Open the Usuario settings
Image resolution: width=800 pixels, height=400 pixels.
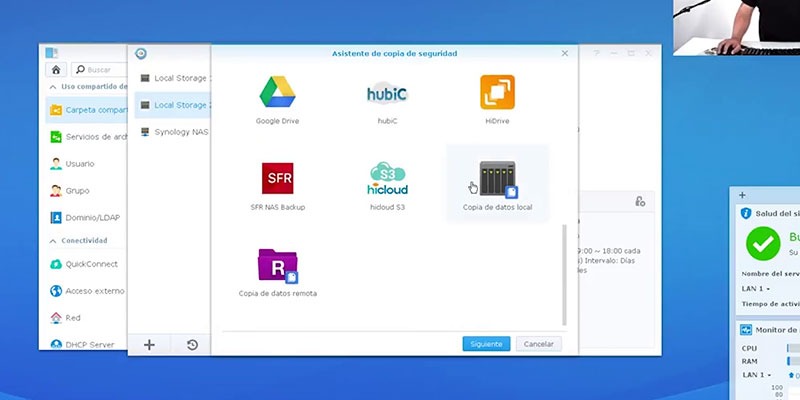87,164
